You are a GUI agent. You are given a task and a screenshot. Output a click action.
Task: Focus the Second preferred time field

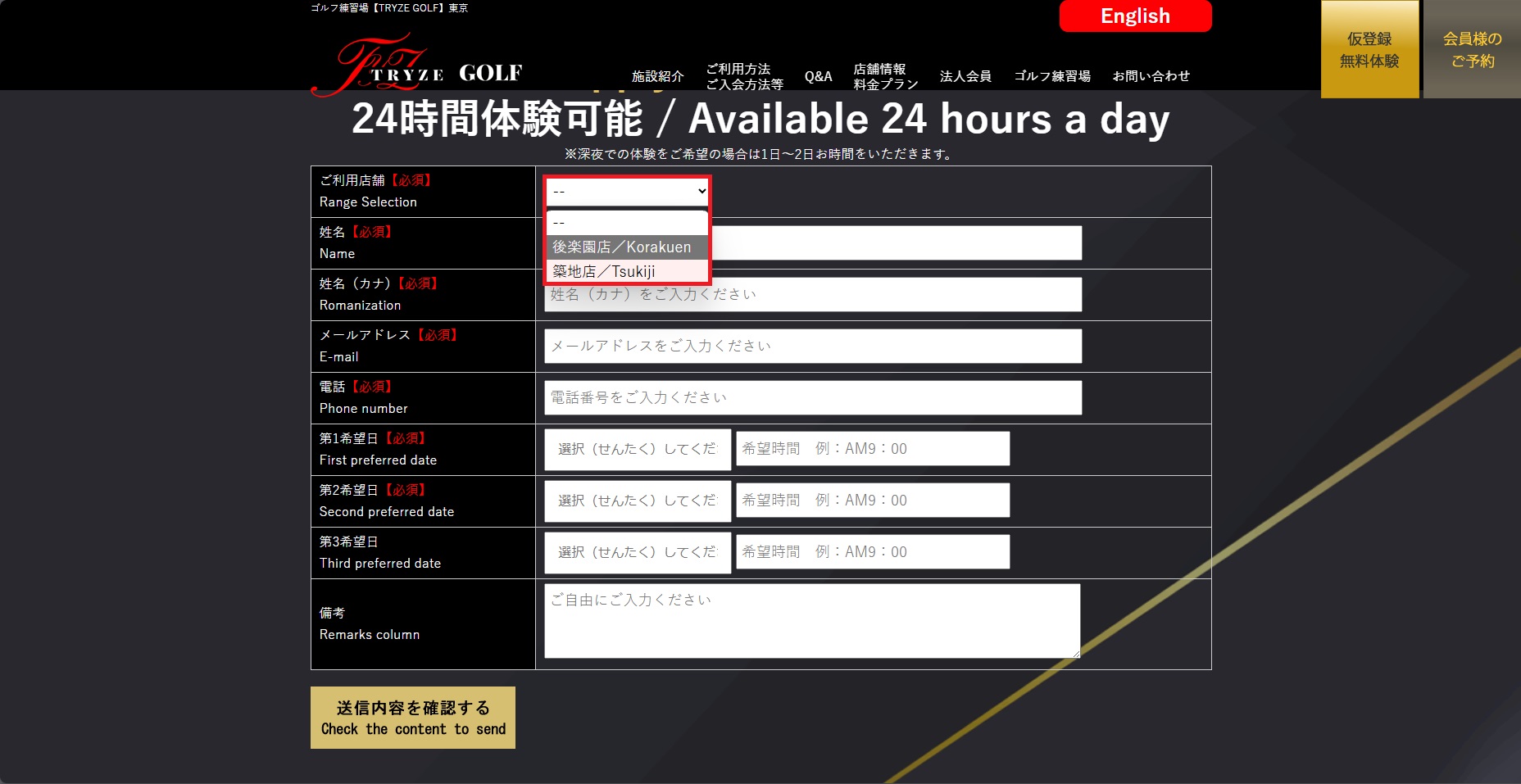click(873, 501)
